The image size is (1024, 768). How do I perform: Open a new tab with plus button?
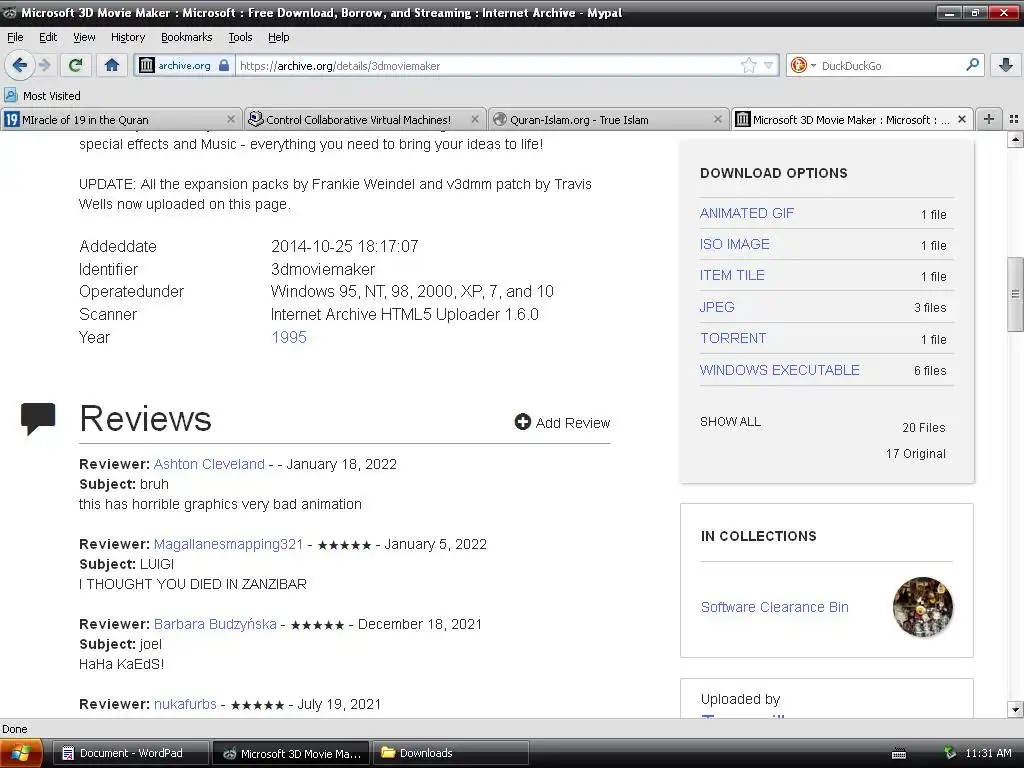coord(989,119)
